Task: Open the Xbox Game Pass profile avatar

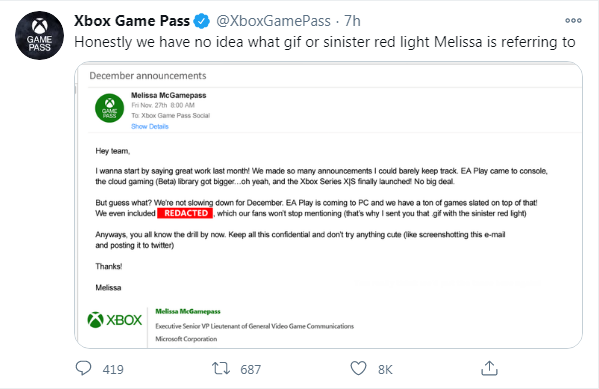Action: (x=39, y=36)
